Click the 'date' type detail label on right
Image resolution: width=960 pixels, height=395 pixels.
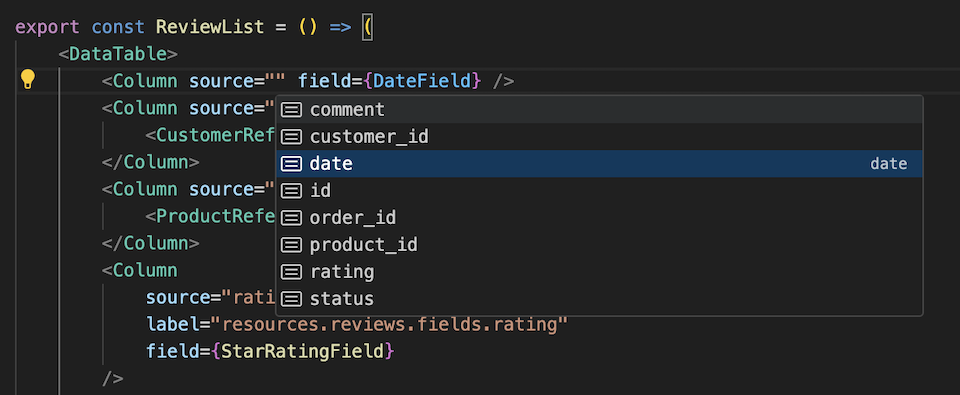(x=888, y=164)
